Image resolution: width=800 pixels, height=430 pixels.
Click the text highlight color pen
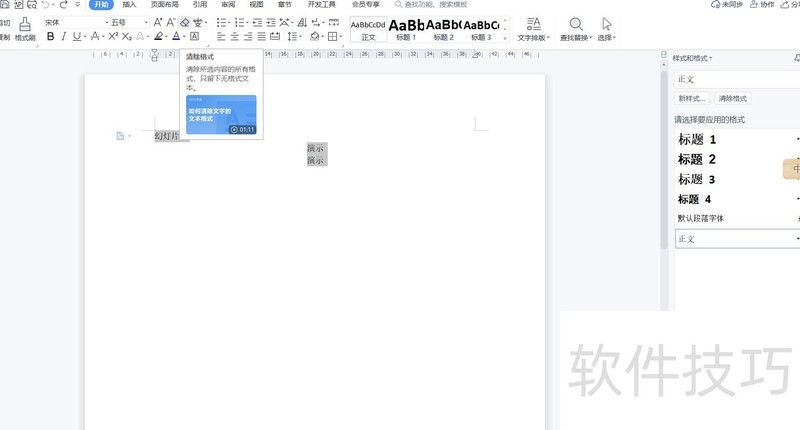[159, 36]
